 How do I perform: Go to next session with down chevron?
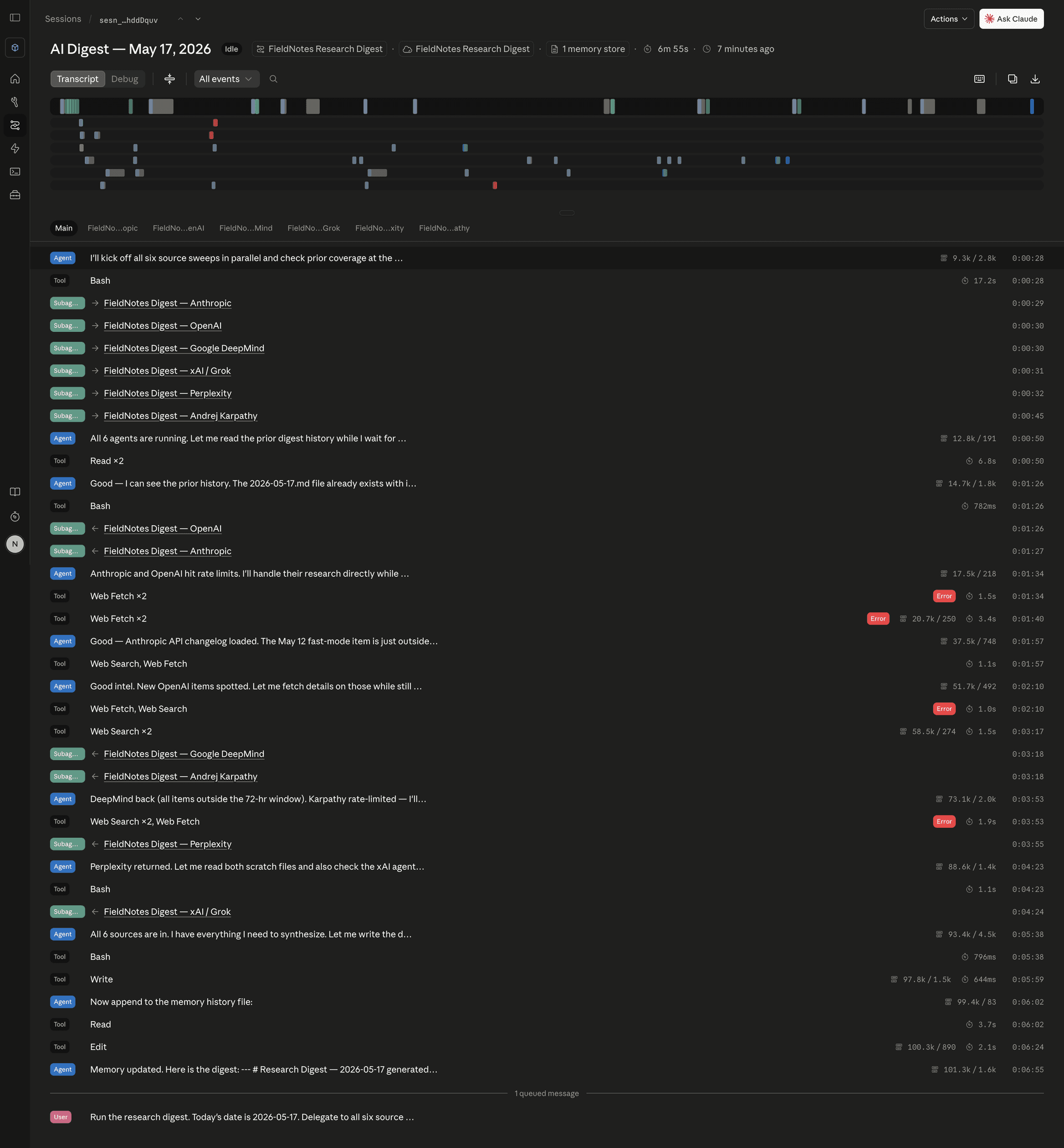[x=198, y=19]
